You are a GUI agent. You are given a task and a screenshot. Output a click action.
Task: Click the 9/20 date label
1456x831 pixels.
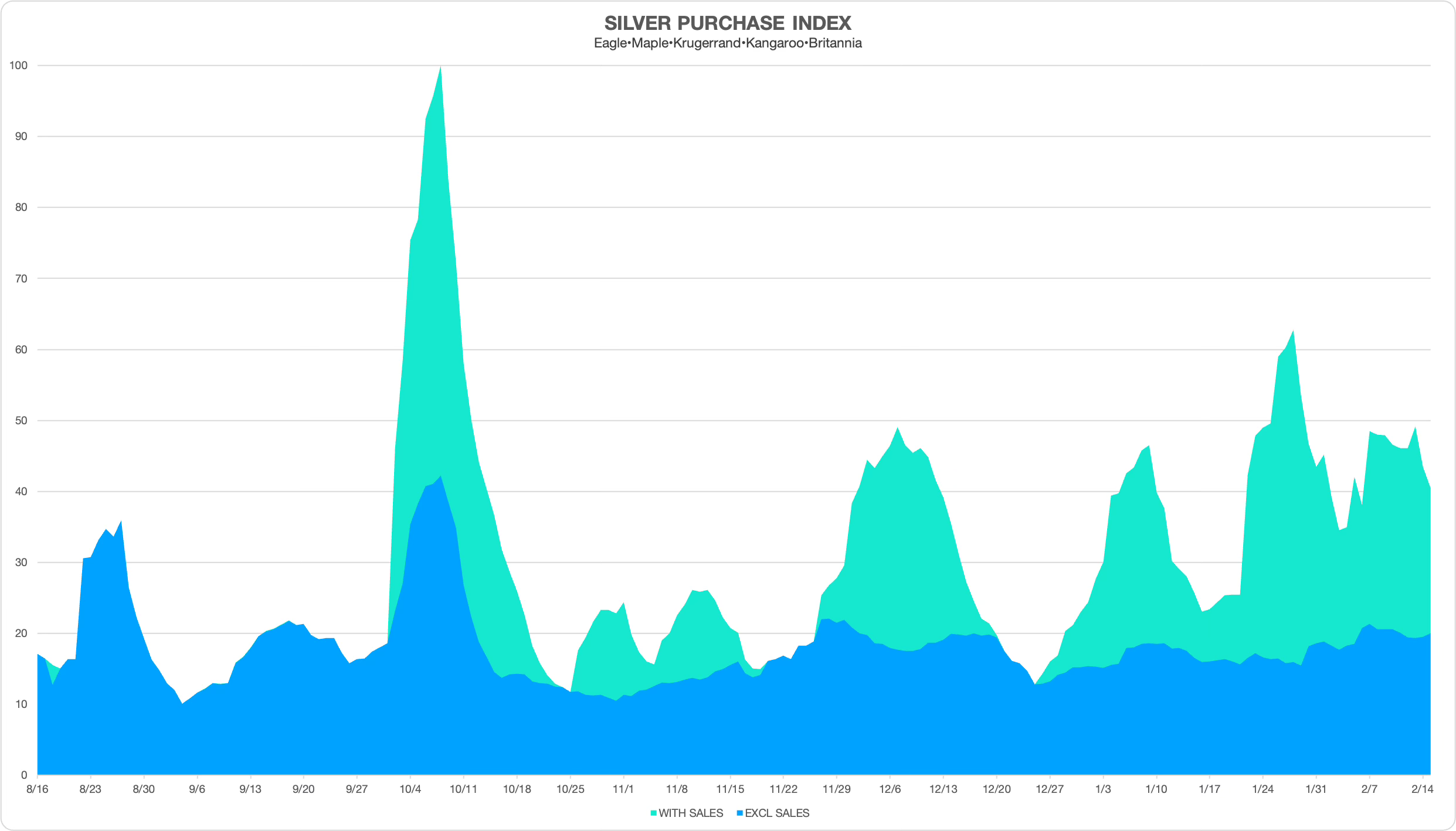tap(304, 789)
